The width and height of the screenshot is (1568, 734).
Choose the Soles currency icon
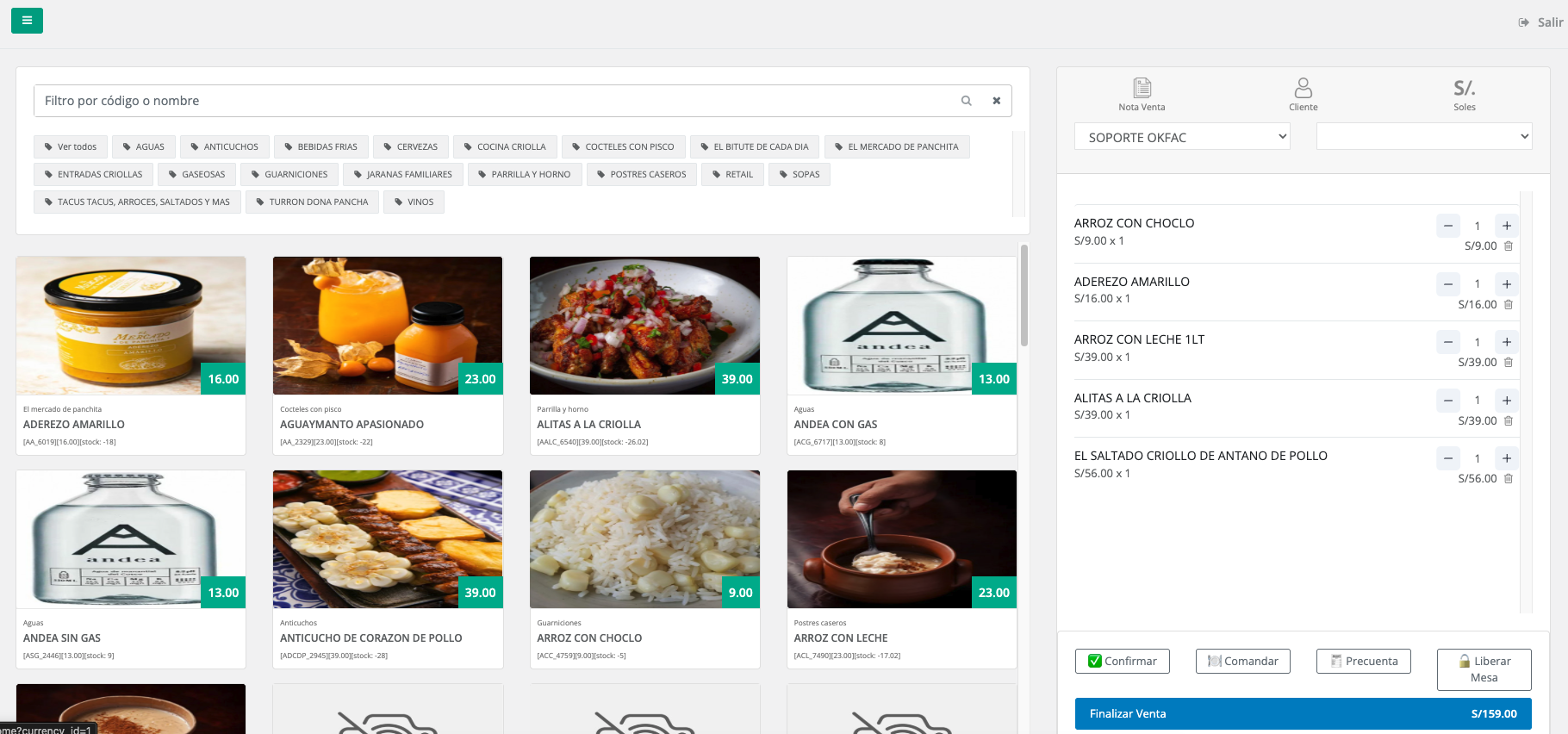coord(1464,88)
